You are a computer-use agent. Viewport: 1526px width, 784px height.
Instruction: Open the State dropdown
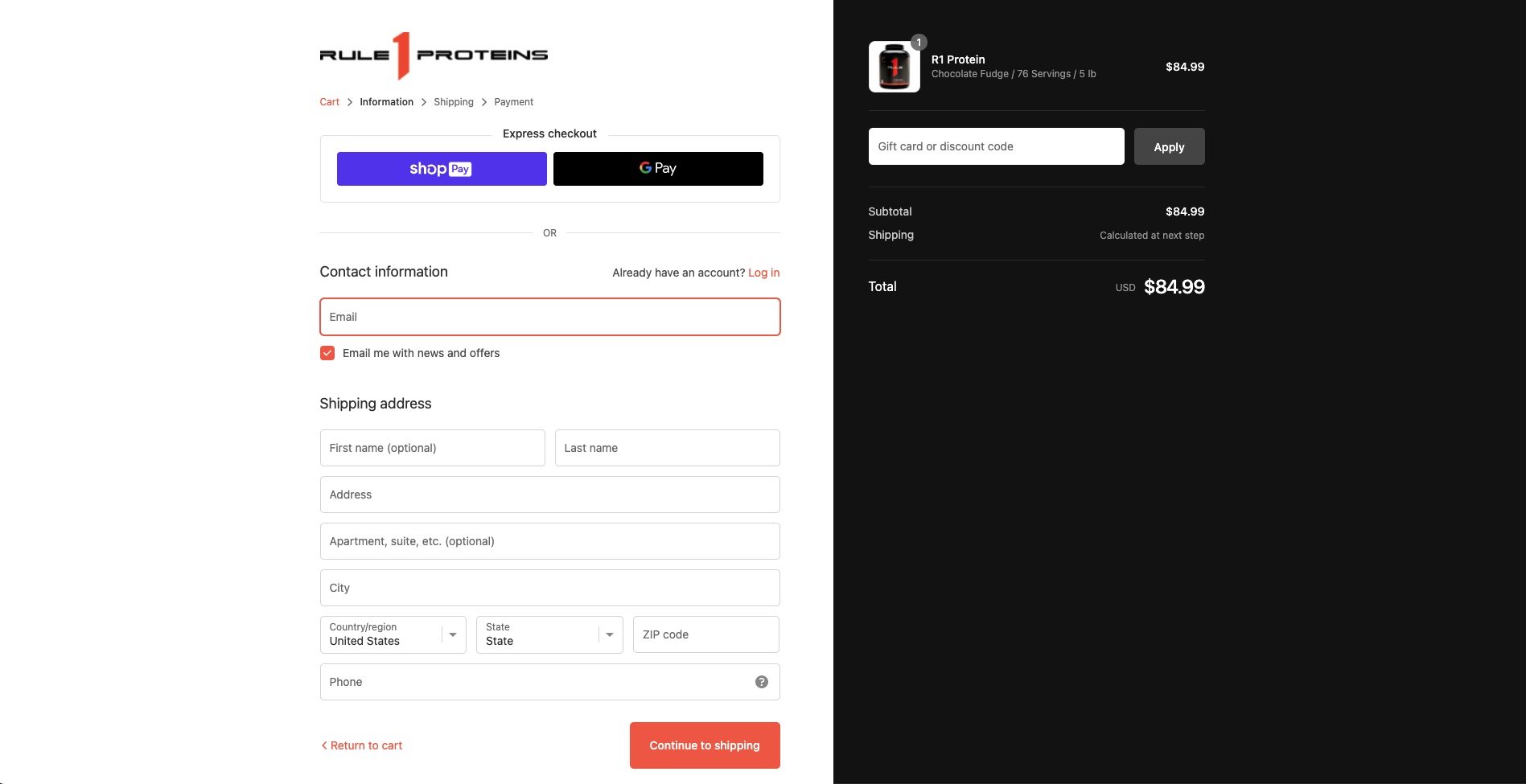pyautogui.click(x=549, y=634)
